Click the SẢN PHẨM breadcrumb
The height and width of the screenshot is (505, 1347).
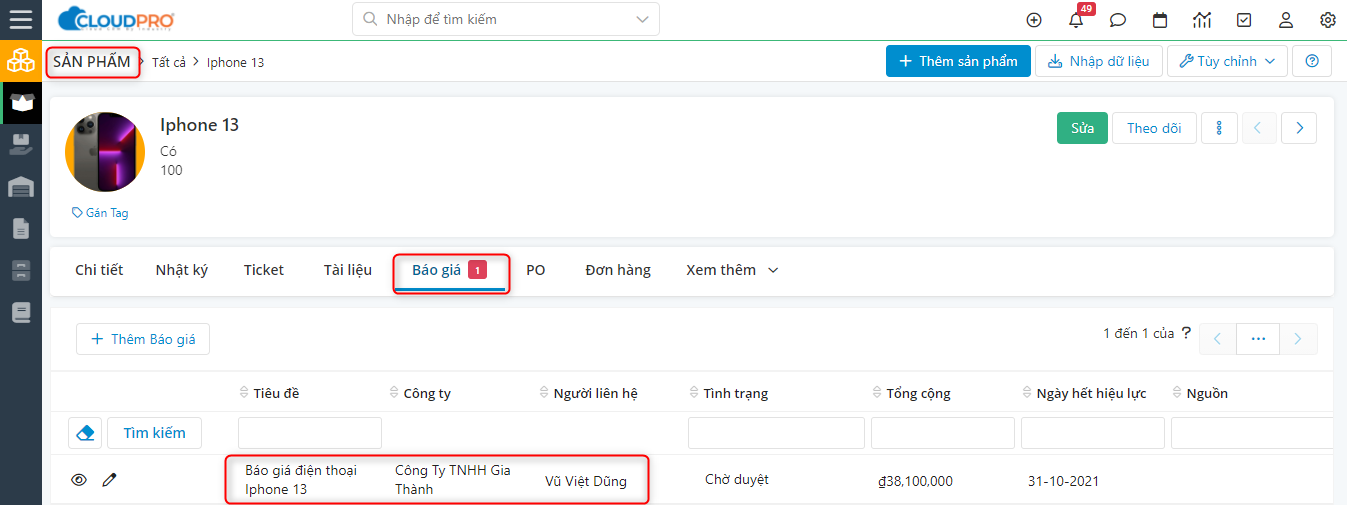pyautogui.click(x=92, y=61)
